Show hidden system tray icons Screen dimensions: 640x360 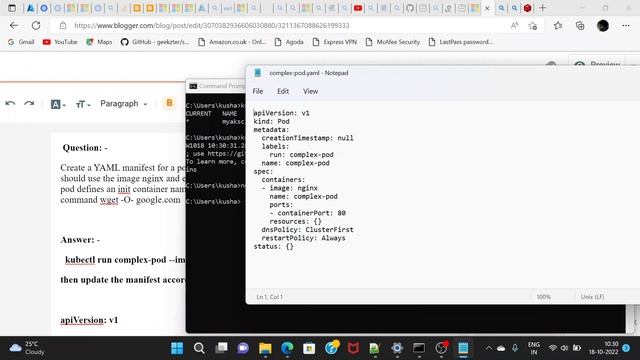[x=488, y=348]
